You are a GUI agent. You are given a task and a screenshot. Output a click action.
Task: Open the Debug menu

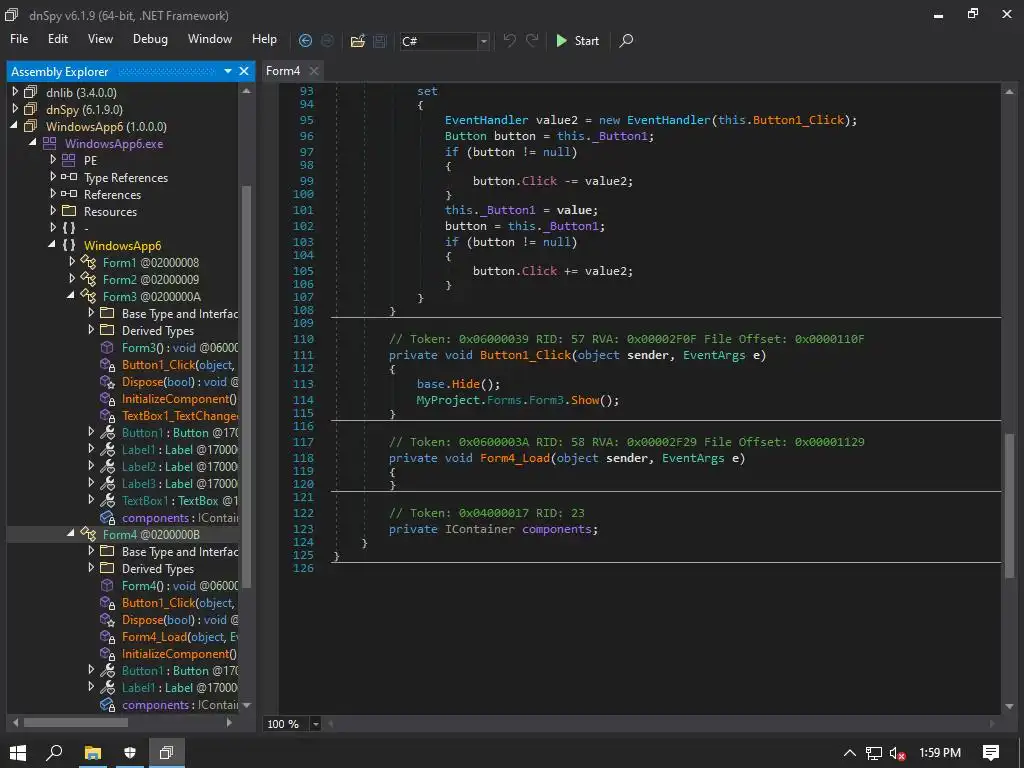150,39
